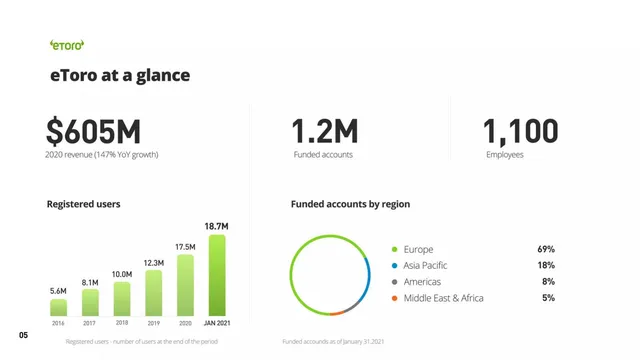The image size is (640, 360).
Task: Click the 18% value for Asia Pacific
Action: 546,265
